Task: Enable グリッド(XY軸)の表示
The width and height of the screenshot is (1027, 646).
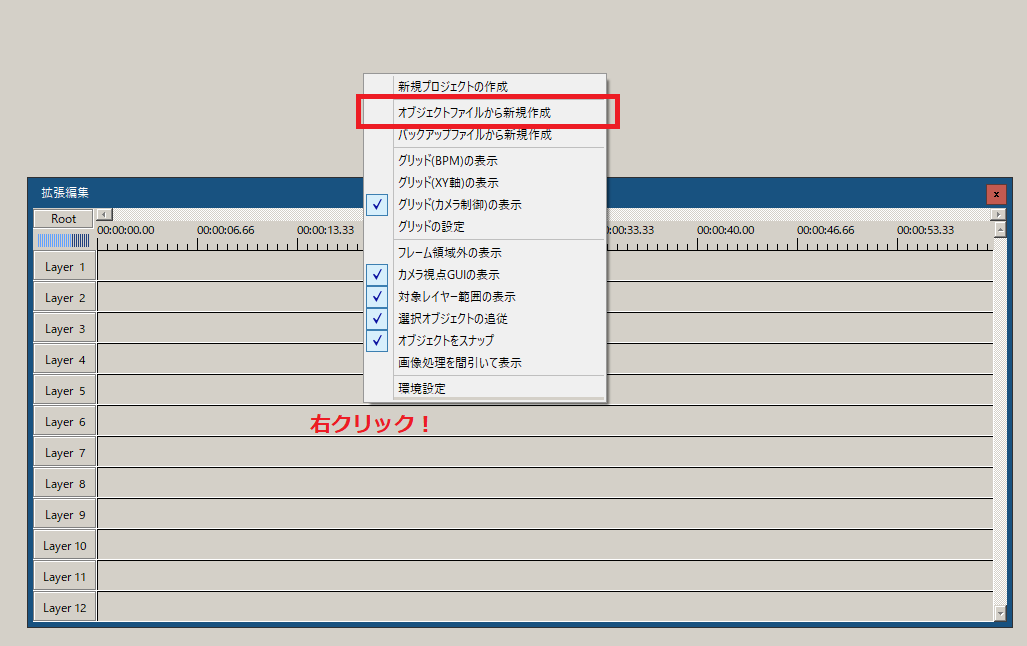Action: point(447,182)
